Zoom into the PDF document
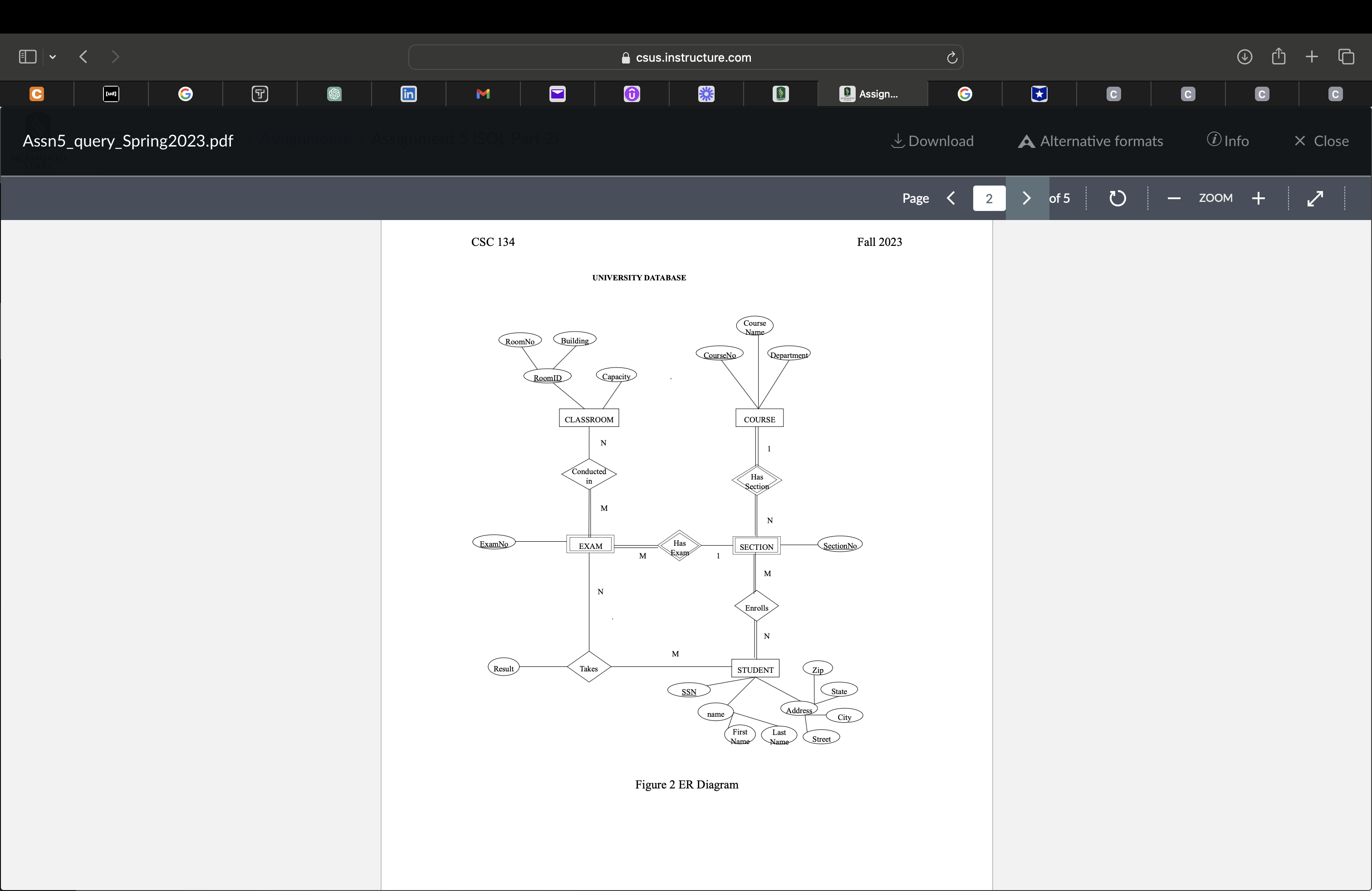Viewport: 1372px width, 891px height. tap(1259, 198)
